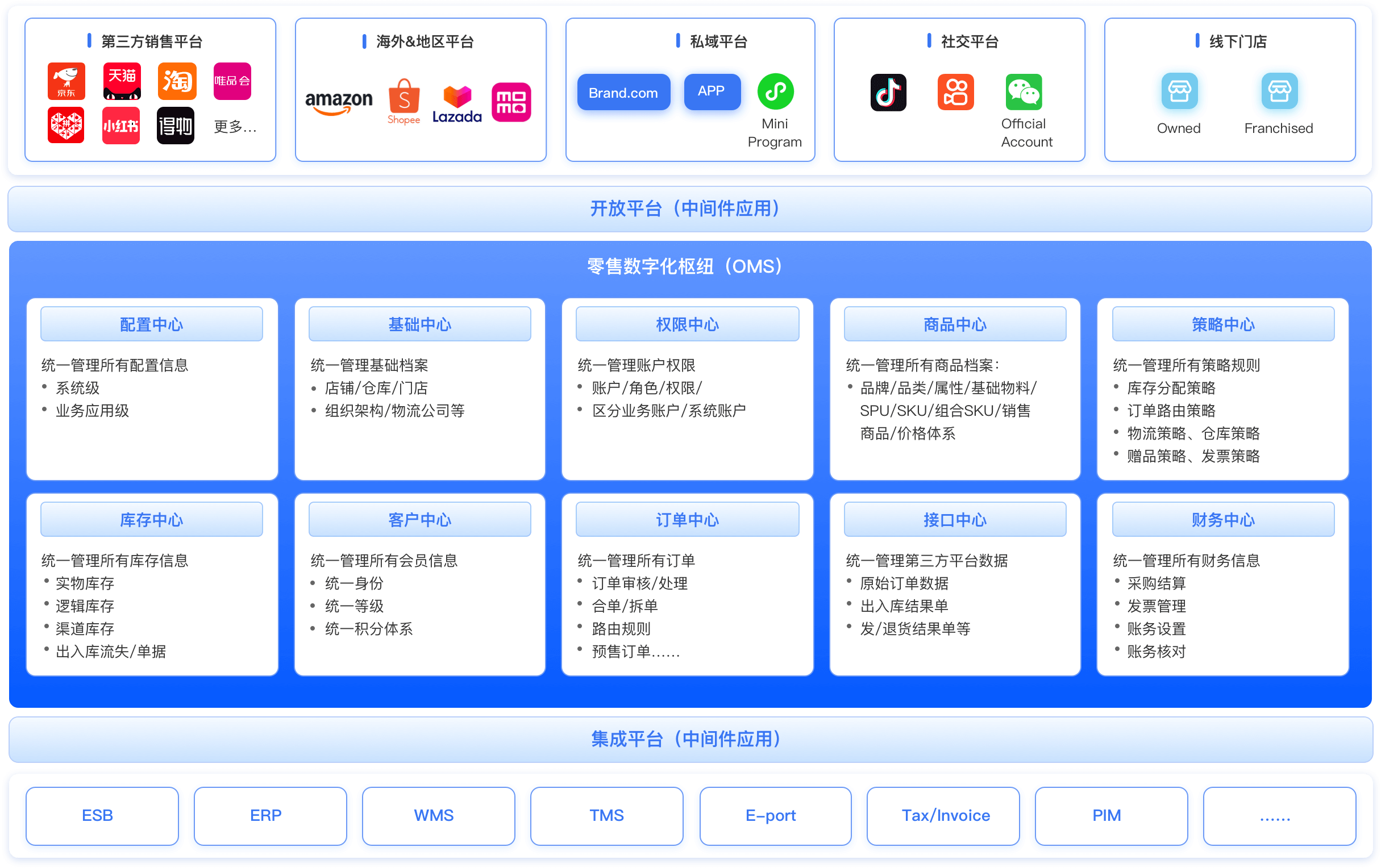This screenshot has width=1381, height=868.
Task: Click the WeChat Official Account icon
Action: (x=1024, y=91)
